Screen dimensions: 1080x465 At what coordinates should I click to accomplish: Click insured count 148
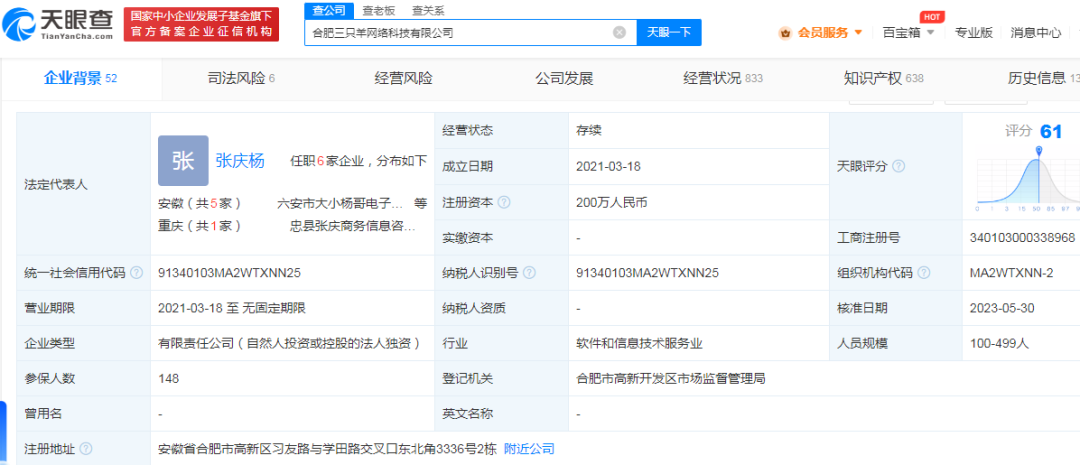point(168,378)
